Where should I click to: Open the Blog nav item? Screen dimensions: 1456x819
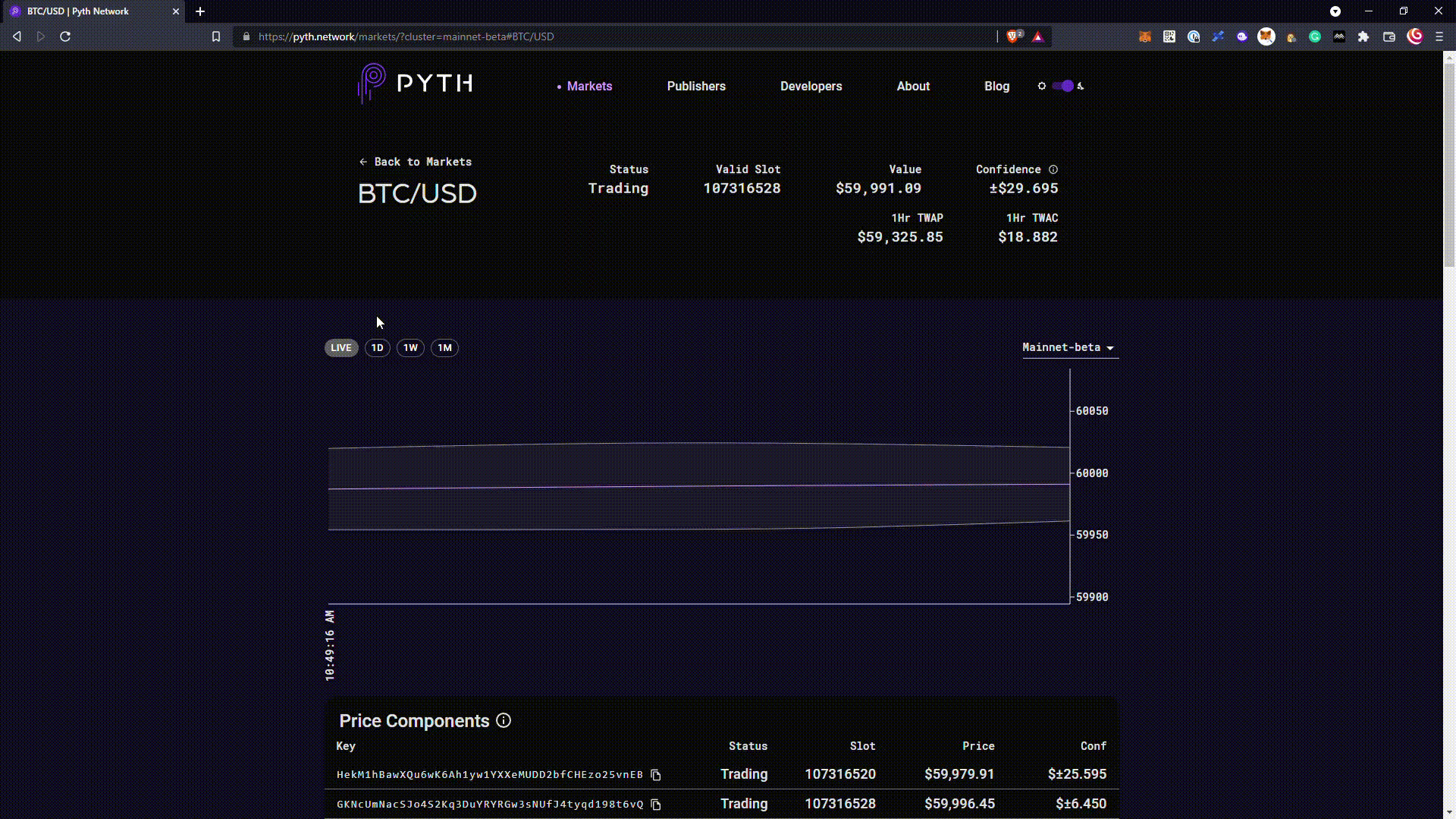click(996, 86)
